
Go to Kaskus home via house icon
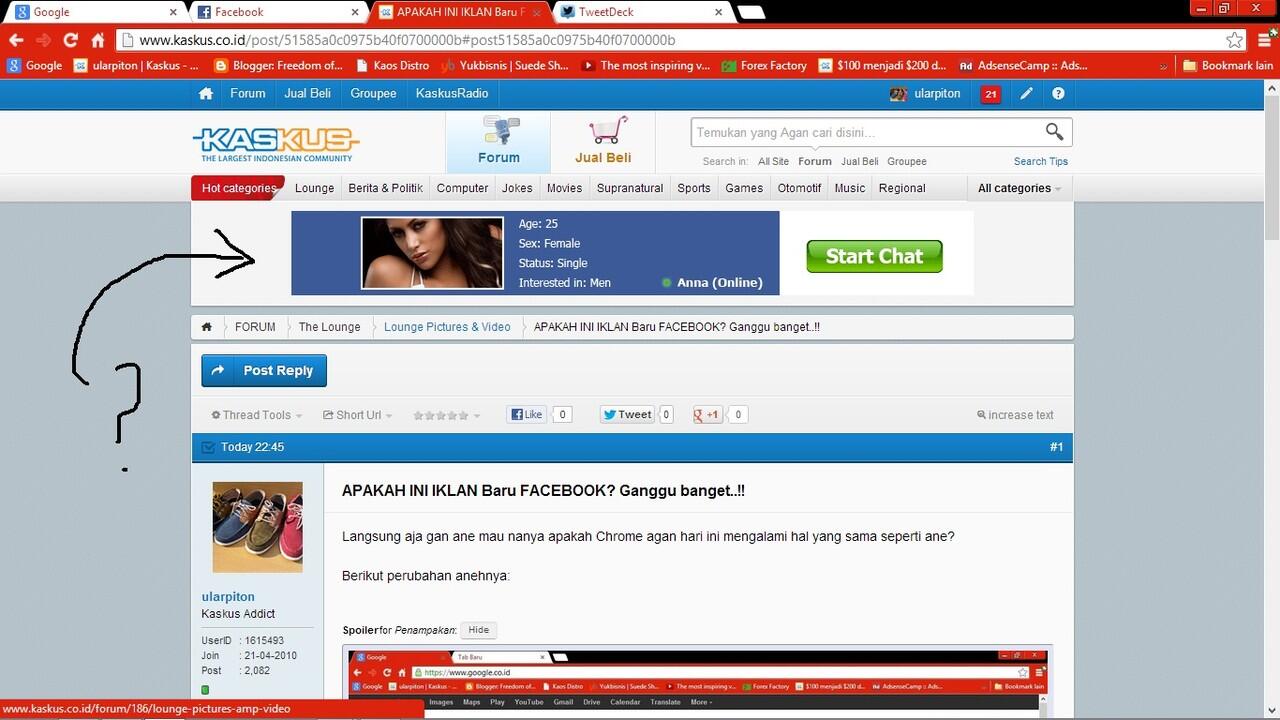point(206,93)
